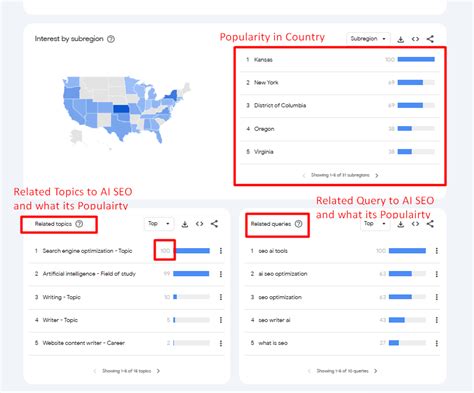Viewport: 474px width, 393px height.
Task: Open Top dropdown in Related topics
Action: (159, 224)
